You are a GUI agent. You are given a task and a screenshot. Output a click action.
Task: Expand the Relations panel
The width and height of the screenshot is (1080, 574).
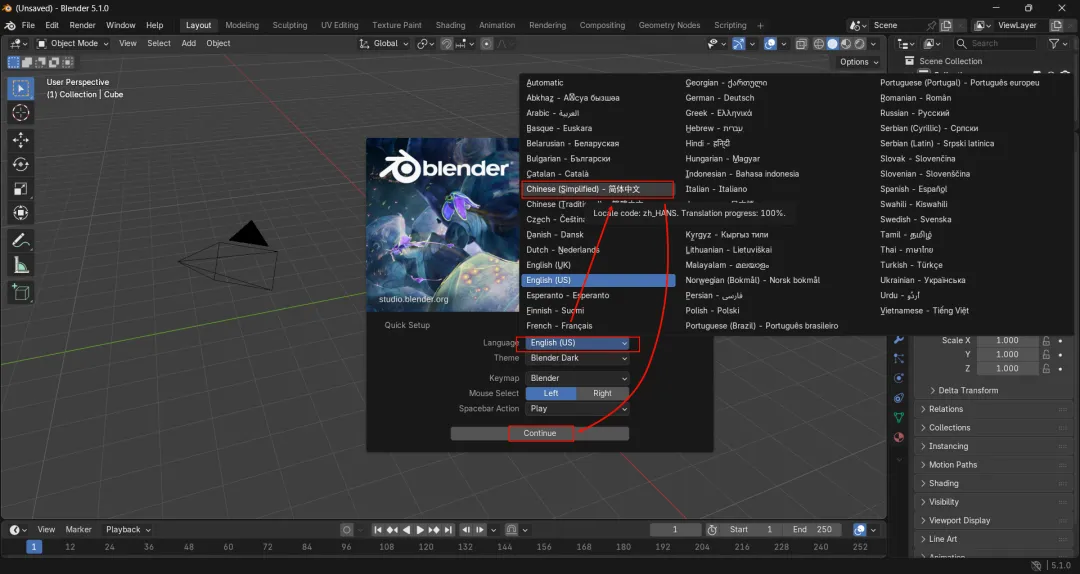995,409
